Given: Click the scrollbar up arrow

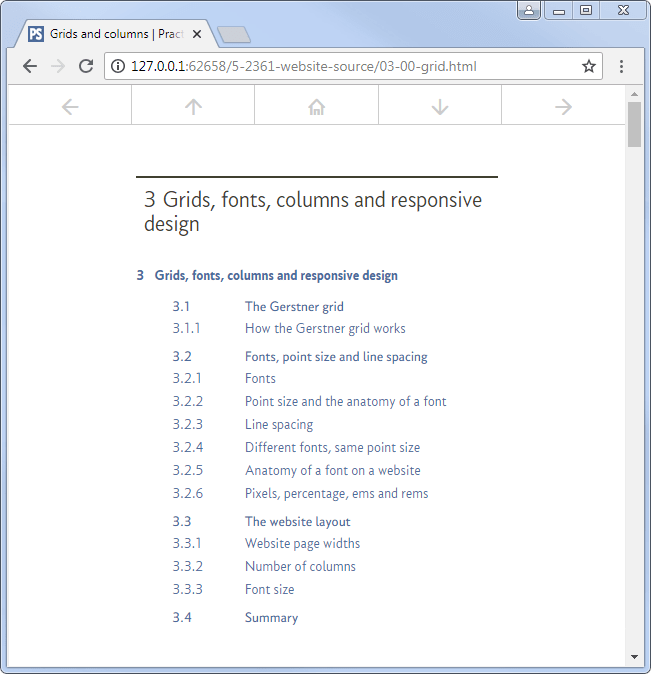Looking at the screenshot, I should (634, 94).
